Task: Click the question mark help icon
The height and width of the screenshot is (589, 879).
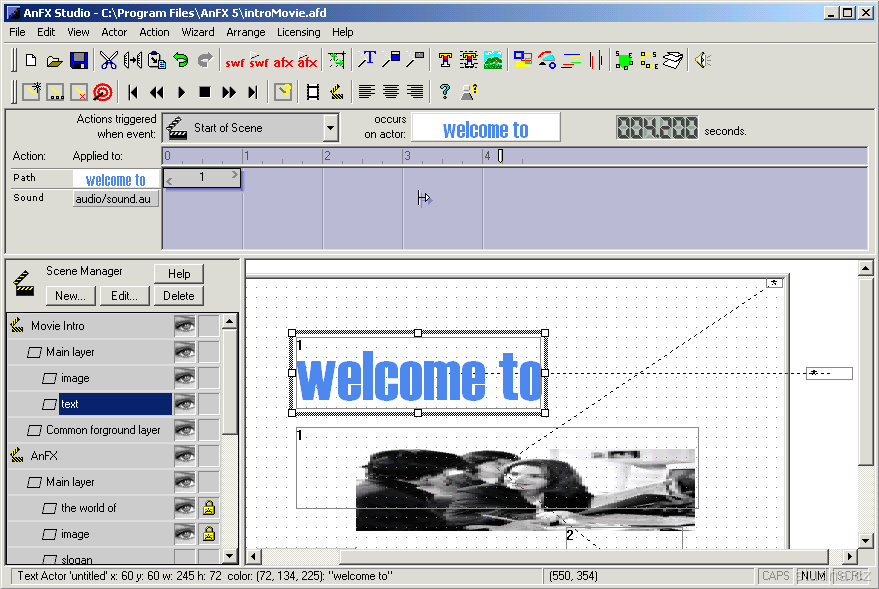Action: pos(444,92)
